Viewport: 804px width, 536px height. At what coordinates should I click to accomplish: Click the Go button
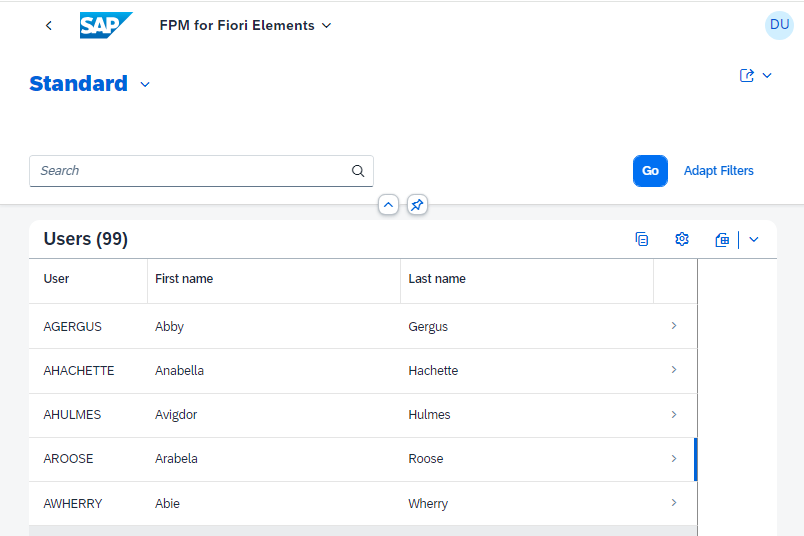point(650,171)
